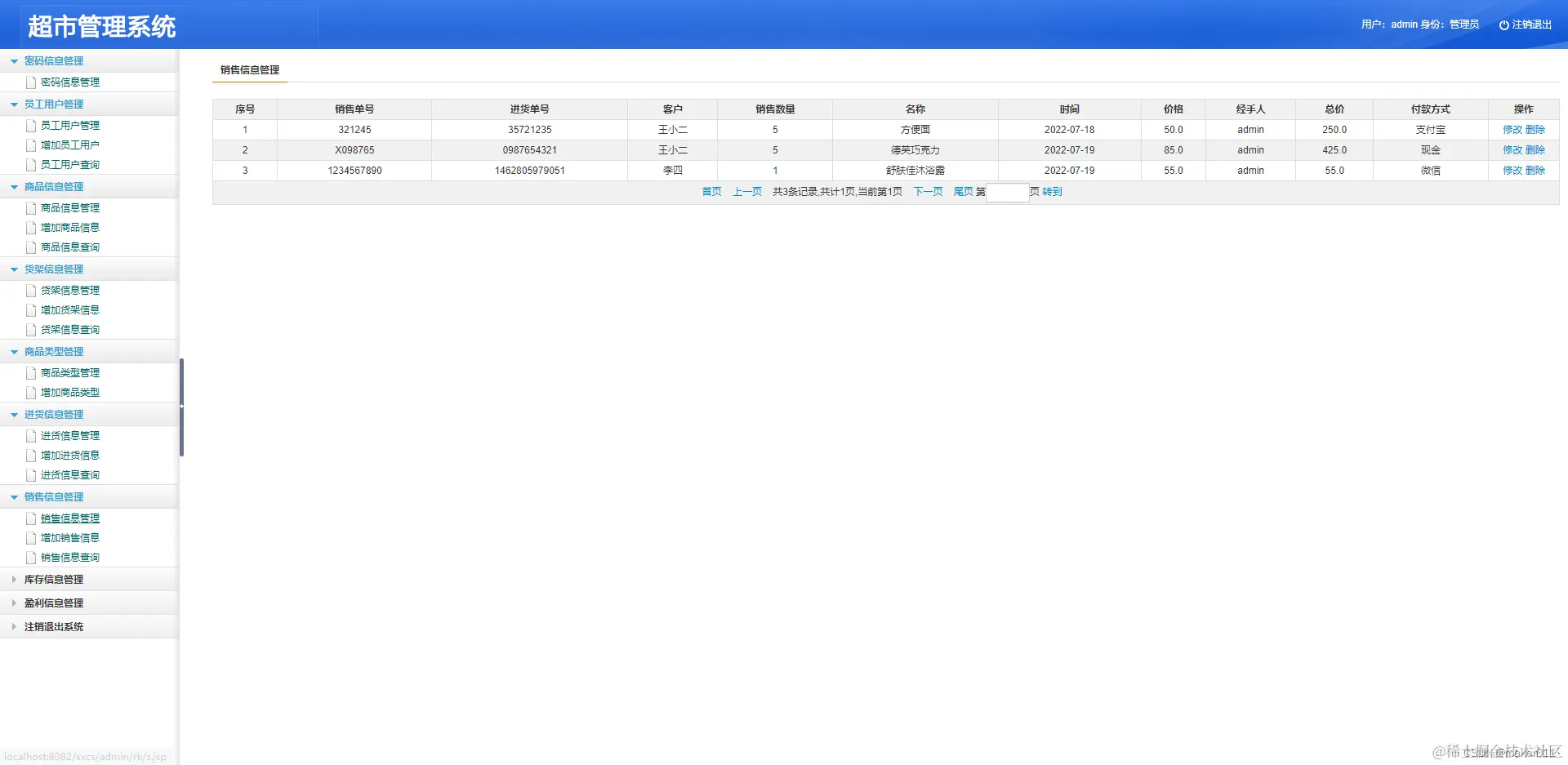Click the file icon next to 货架信息查询
This screenshot has height=765, width=1568.
point(31,330)
